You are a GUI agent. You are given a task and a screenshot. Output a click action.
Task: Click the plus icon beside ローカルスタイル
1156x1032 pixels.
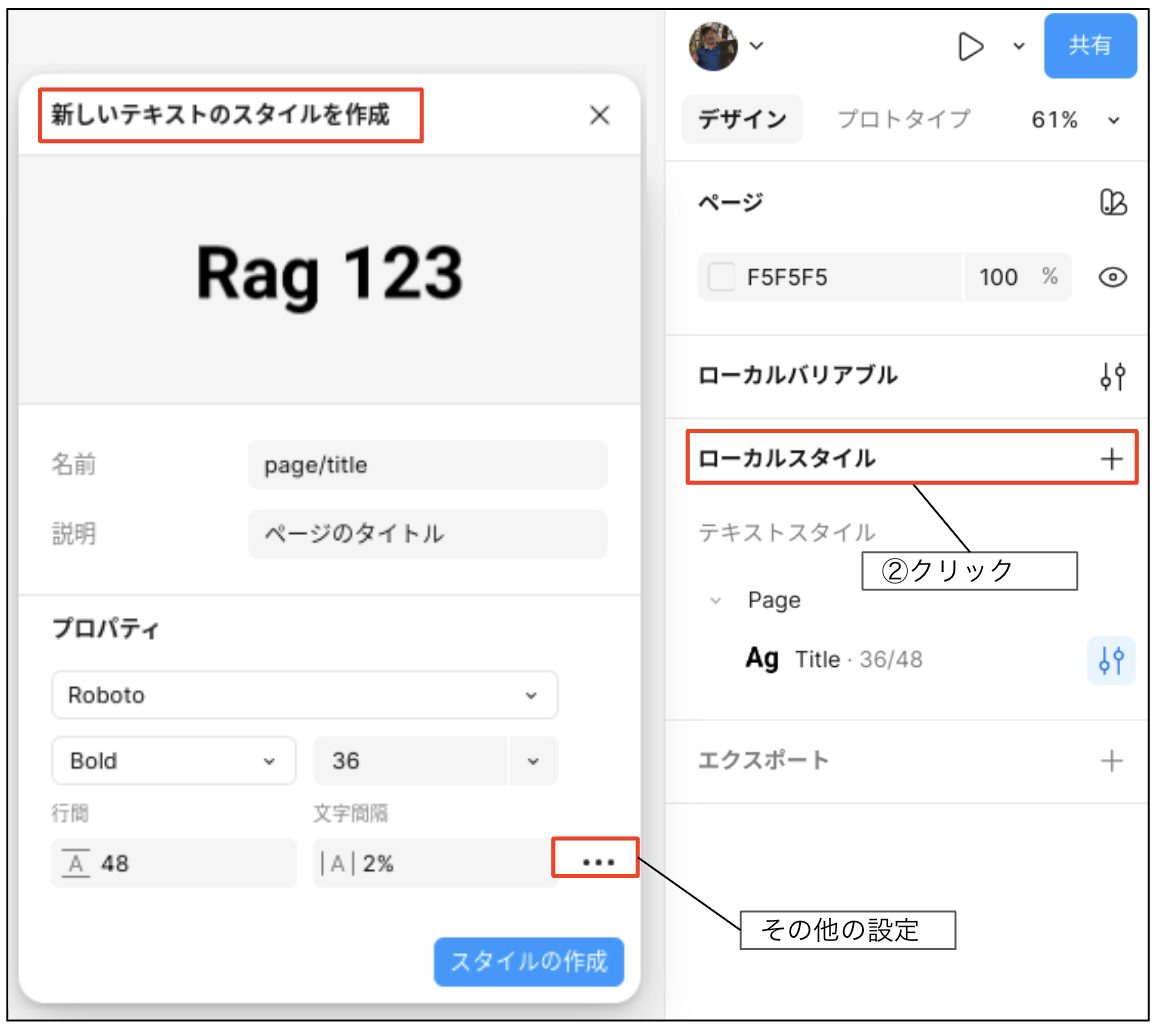(x=1112, y=459)
